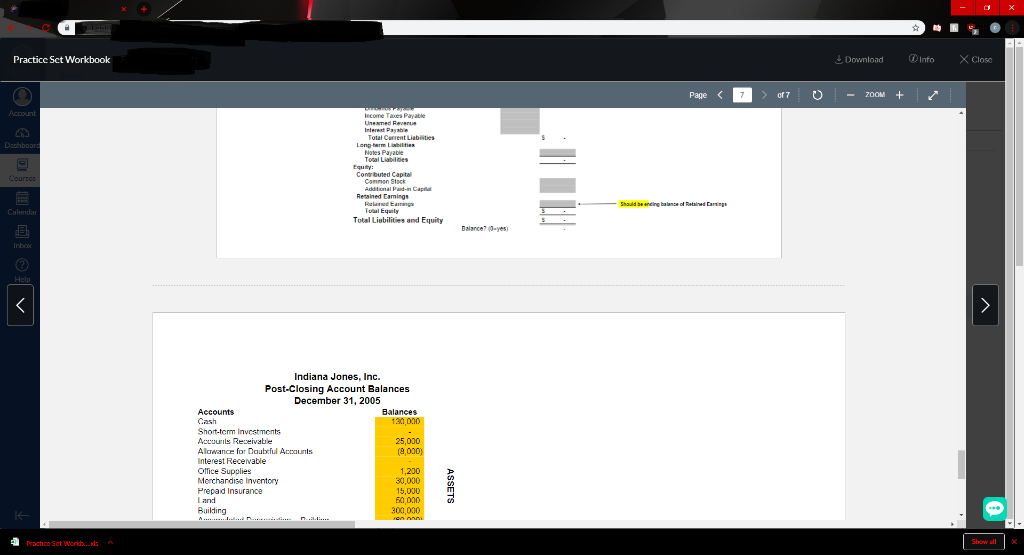Collapse the sidebar navigation arrow

(x=22, y=515)
